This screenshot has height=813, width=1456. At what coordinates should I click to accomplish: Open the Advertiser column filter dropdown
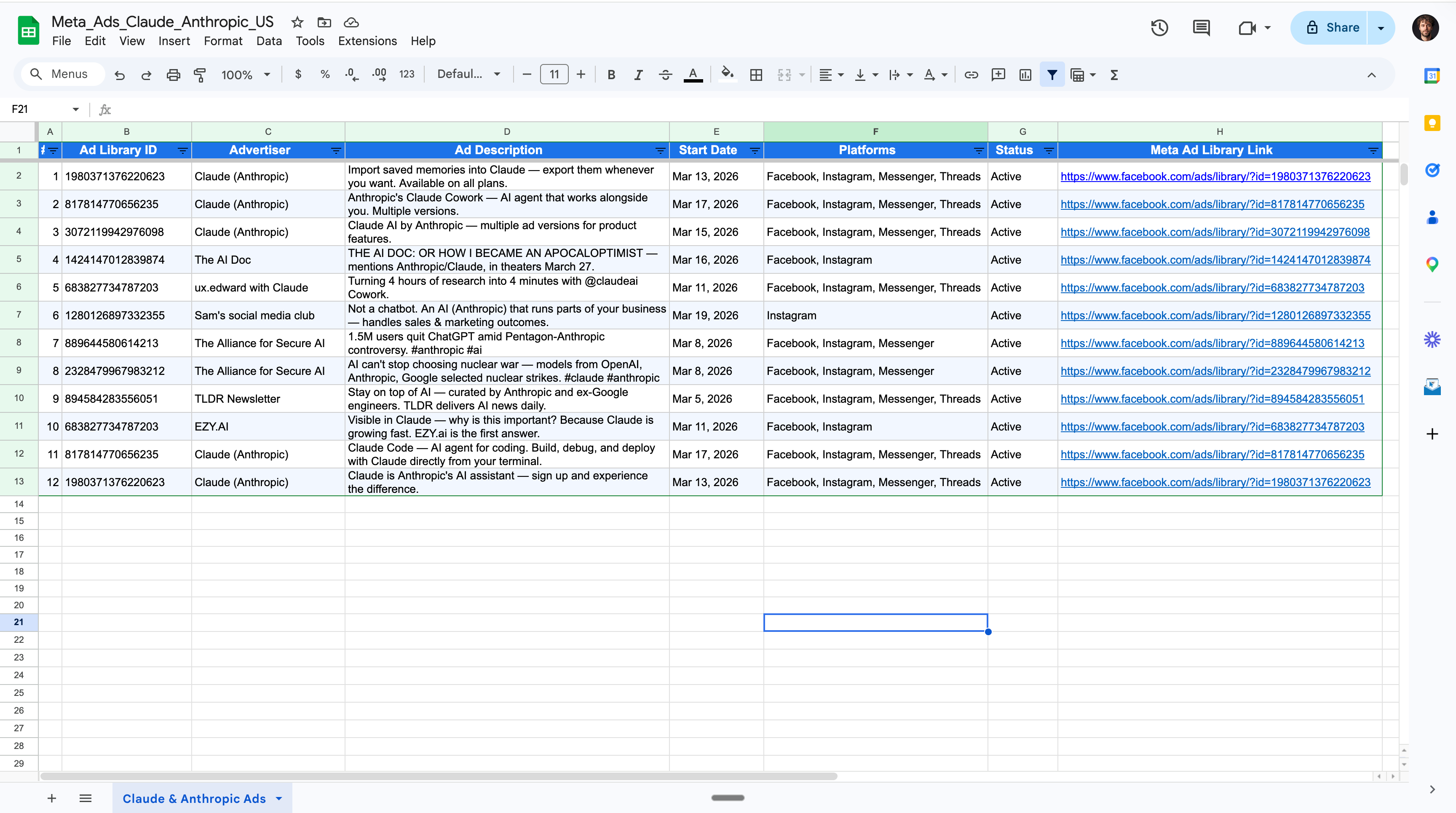coord(336,150)
